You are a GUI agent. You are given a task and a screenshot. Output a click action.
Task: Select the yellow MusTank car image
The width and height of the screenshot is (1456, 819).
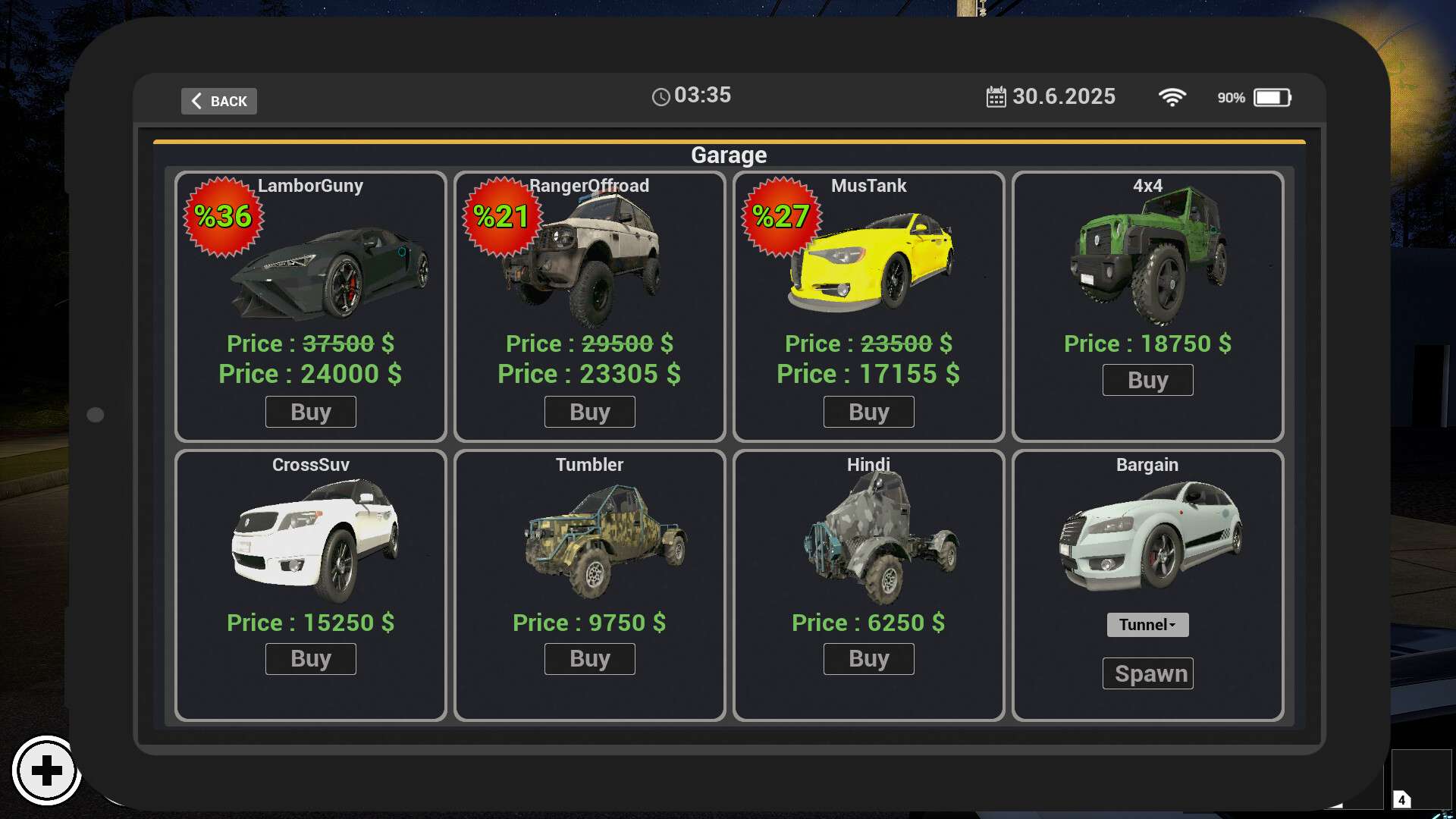click(x=871, y=262)
